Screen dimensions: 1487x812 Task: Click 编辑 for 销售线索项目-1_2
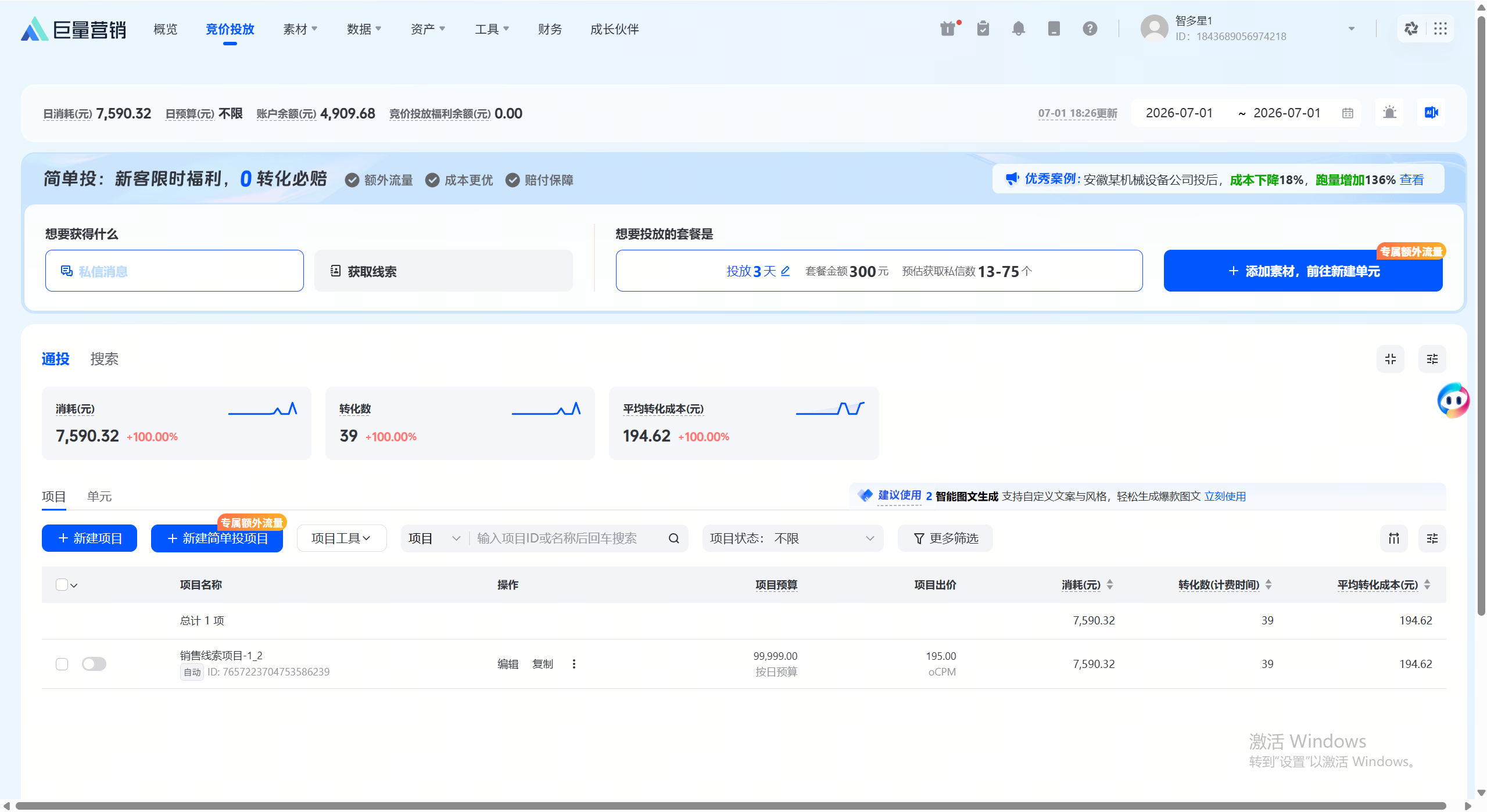point(507,664)
